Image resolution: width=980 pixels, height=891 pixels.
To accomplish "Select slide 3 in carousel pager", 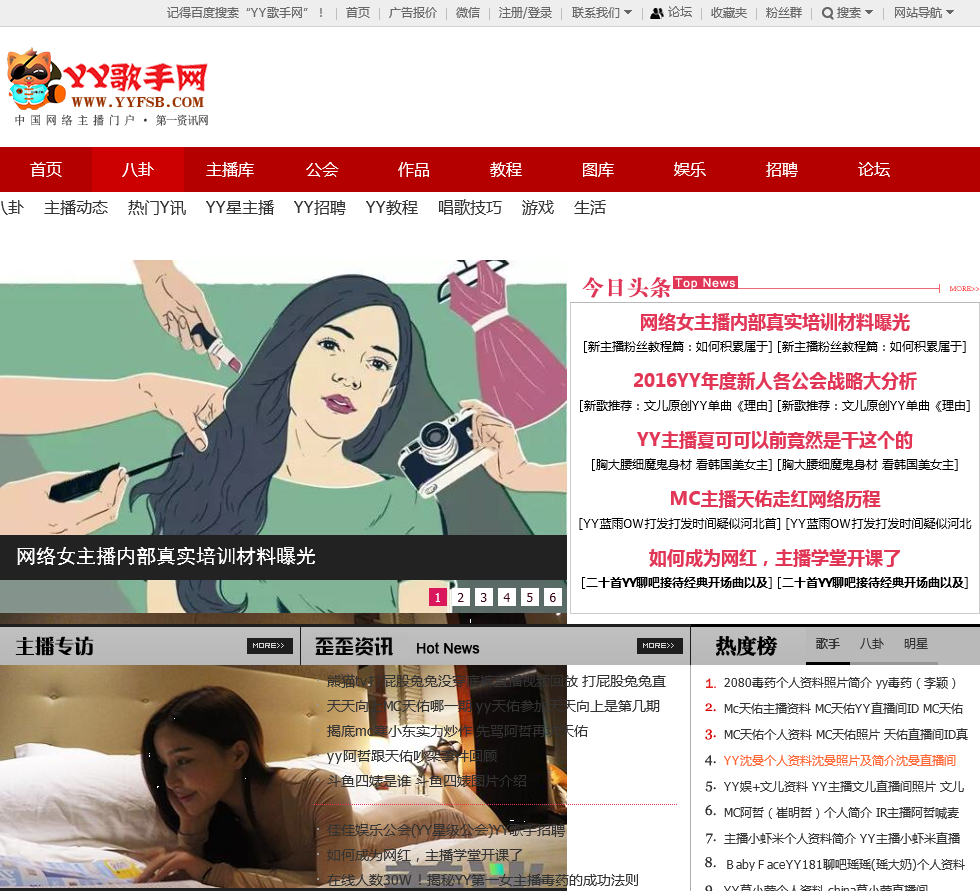I will (484, 597).
